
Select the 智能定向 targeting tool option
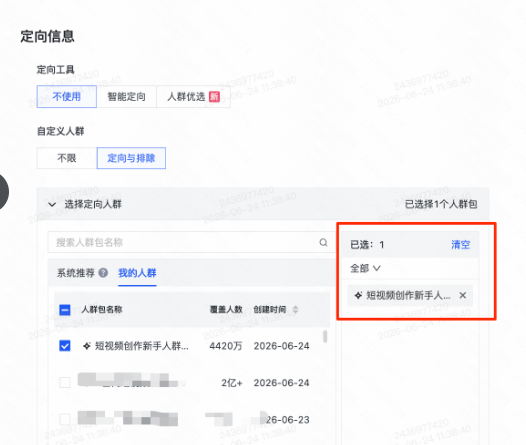(126, 97)
